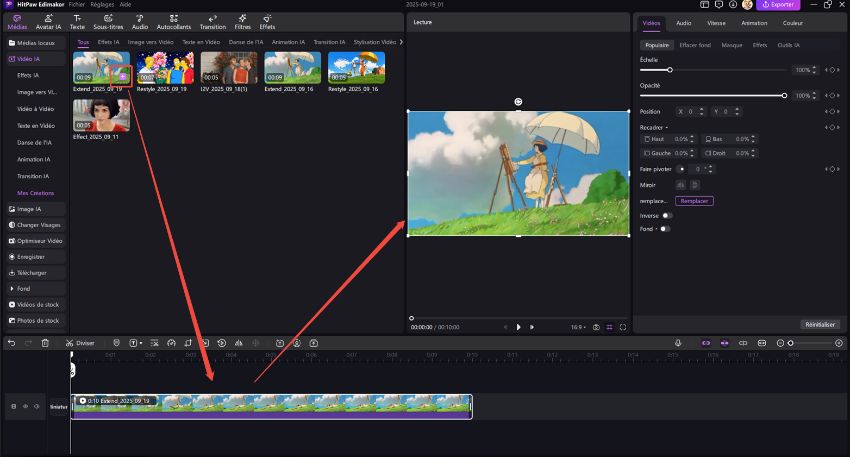Open the Avatar IA tool
Image resolution: width=850 pixels, height=457 pixels.
pyautogui.click(x=48, y=22)
